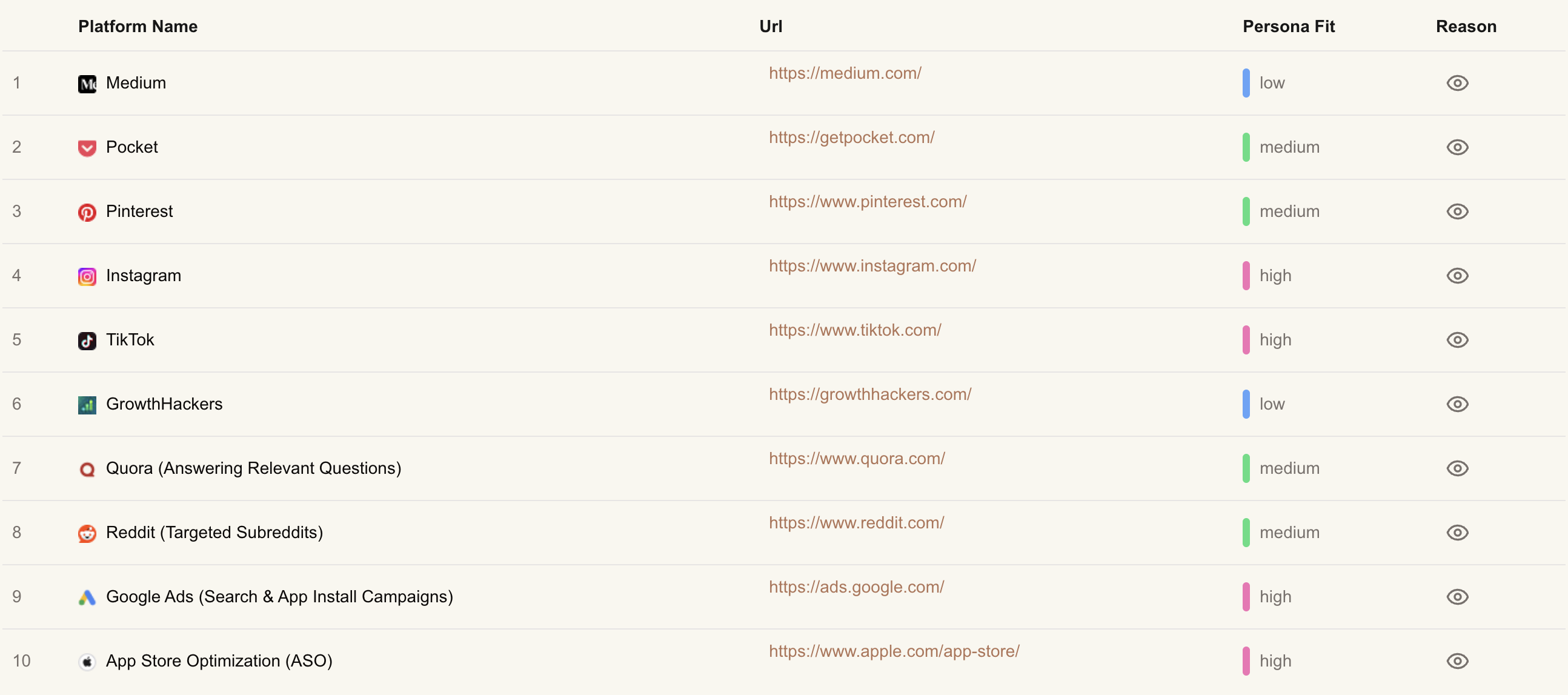1568x695 pixels.
Task: Click the TikTok logo icon
Action: click(87, 341)
